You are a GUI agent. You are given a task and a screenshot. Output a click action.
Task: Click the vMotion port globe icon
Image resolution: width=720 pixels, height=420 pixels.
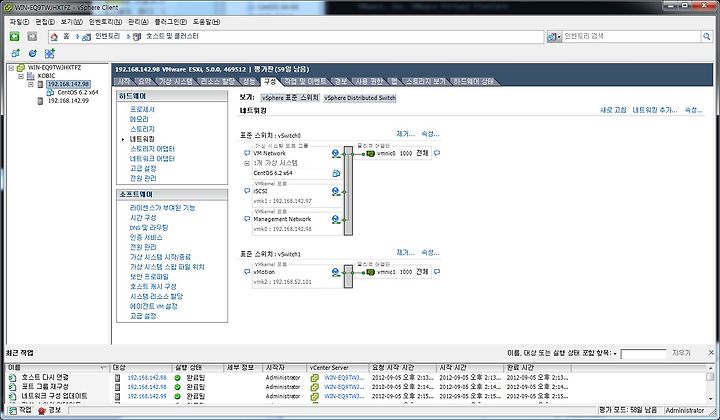(x=336, y=272)
